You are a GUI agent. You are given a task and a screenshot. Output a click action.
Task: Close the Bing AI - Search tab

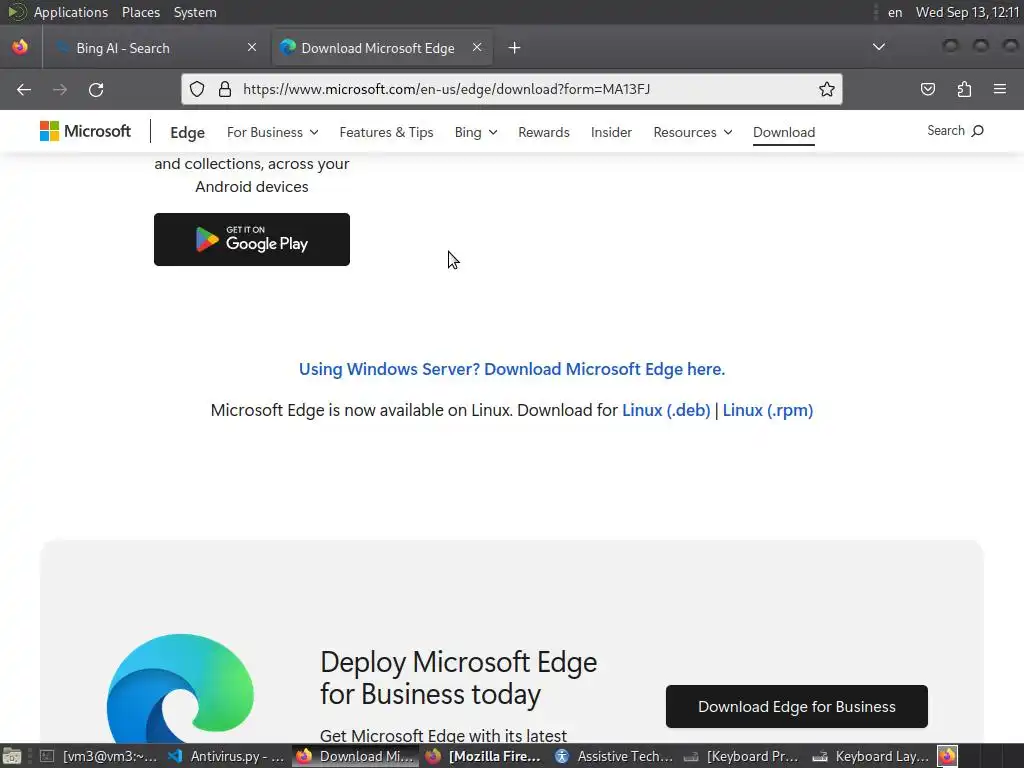252,47
